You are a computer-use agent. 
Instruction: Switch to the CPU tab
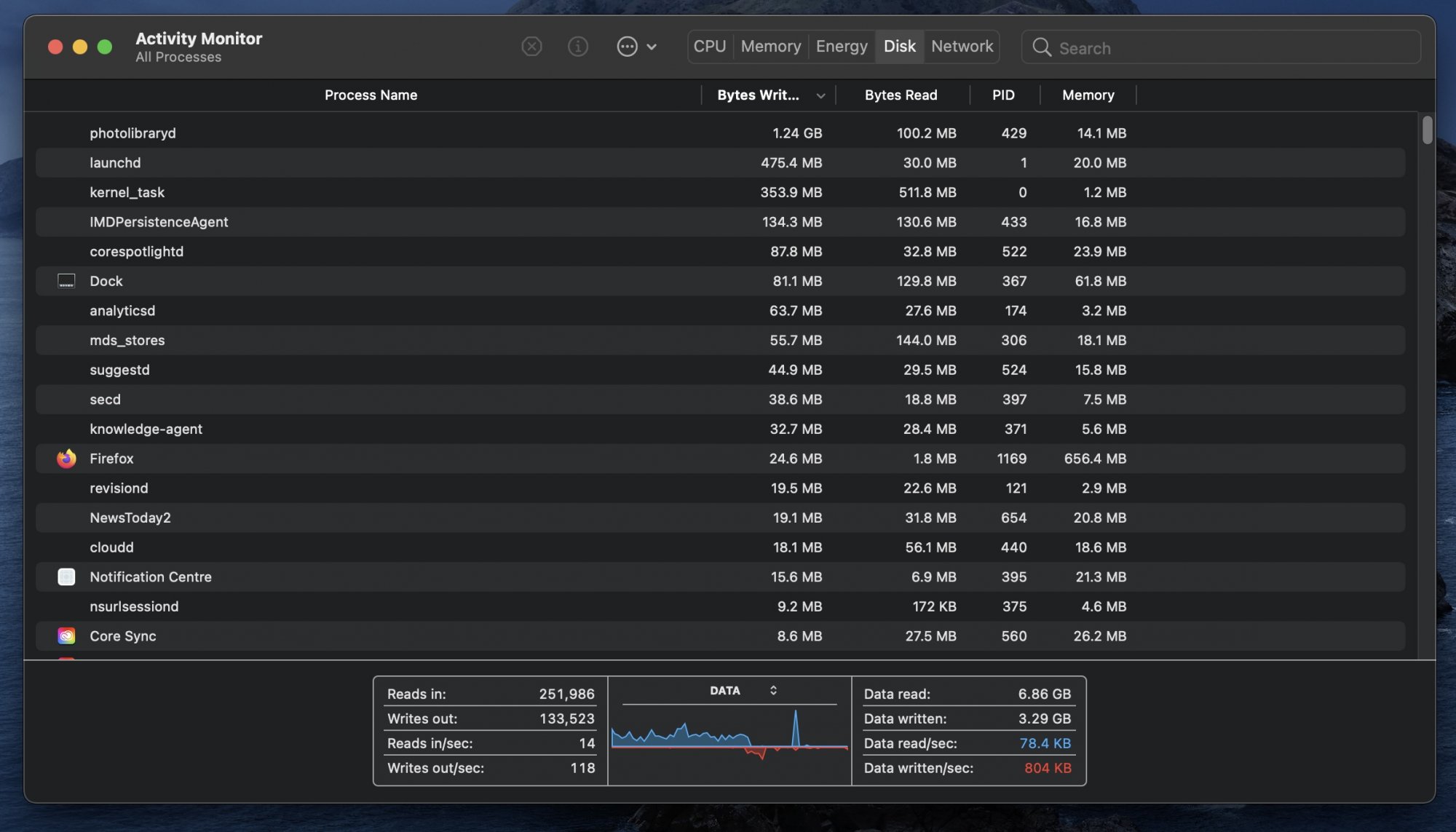pos(710,47)
